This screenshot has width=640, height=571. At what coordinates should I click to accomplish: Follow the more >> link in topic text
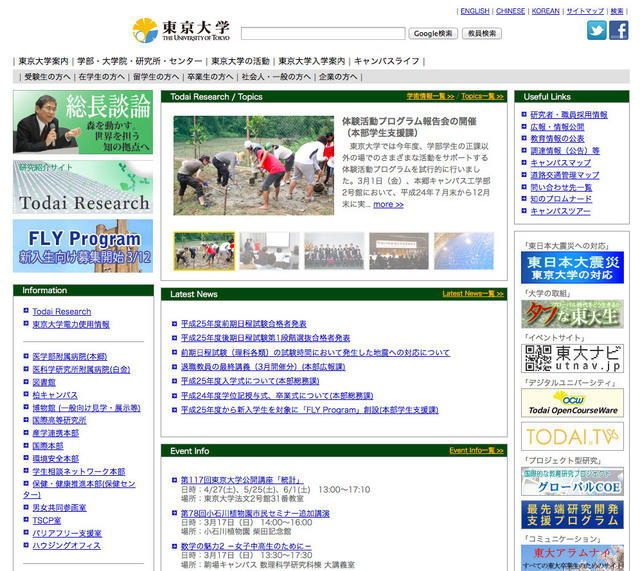[x=388, y=204]
